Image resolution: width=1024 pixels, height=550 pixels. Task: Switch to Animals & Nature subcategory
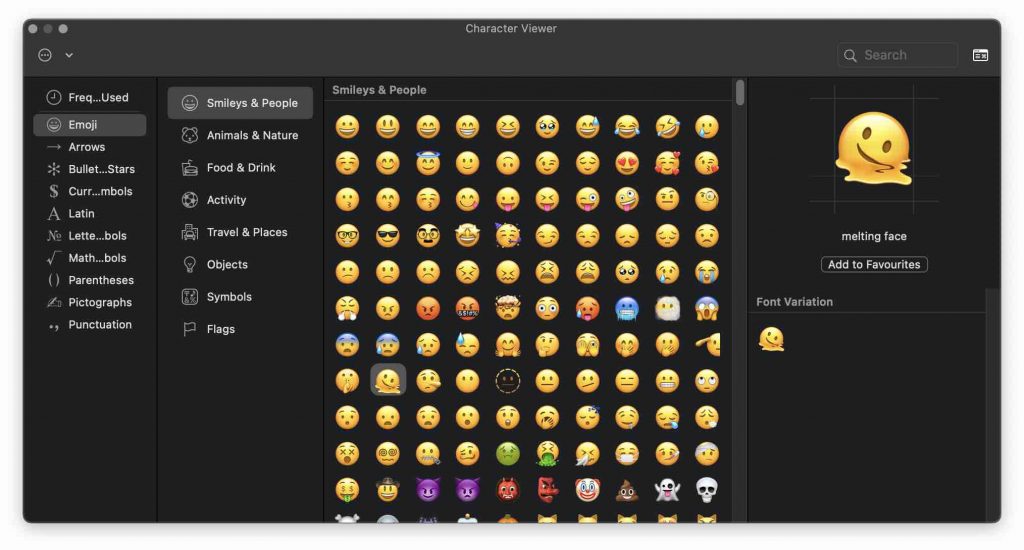[240, 135]
